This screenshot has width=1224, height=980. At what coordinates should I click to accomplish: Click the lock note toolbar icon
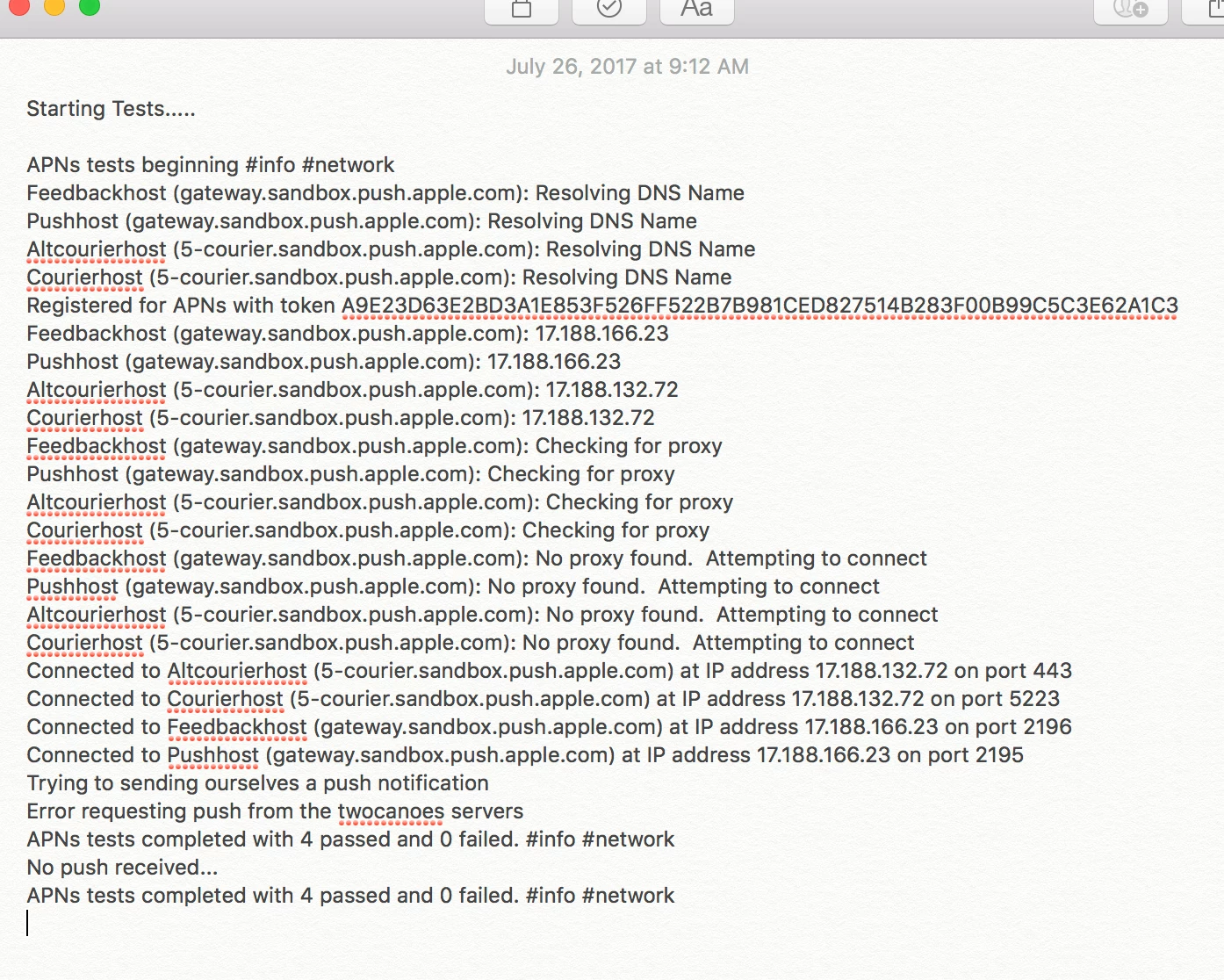coord(522,11)
